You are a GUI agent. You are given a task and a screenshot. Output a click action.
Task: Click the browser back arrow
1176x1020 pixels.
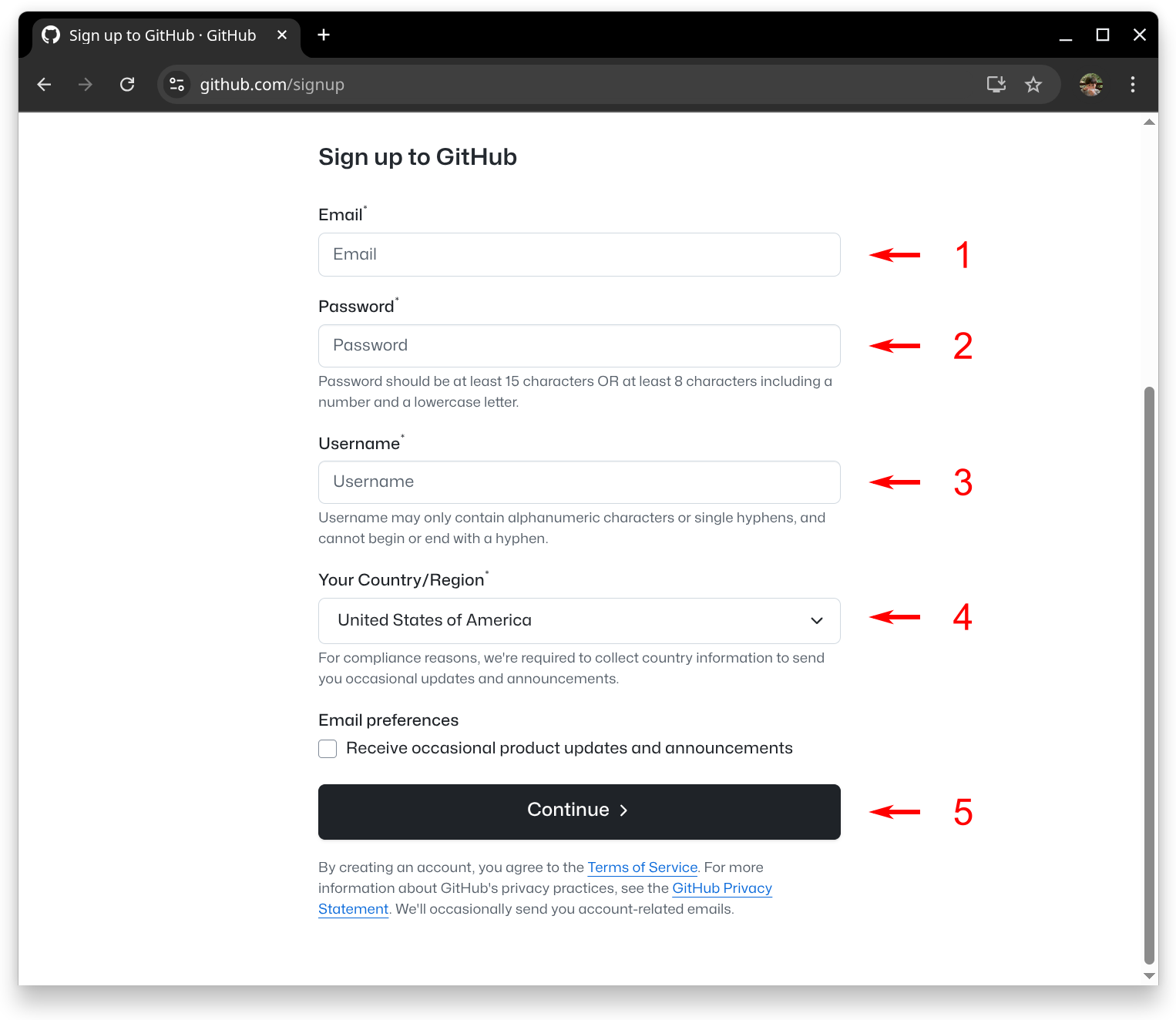(45, 85)
